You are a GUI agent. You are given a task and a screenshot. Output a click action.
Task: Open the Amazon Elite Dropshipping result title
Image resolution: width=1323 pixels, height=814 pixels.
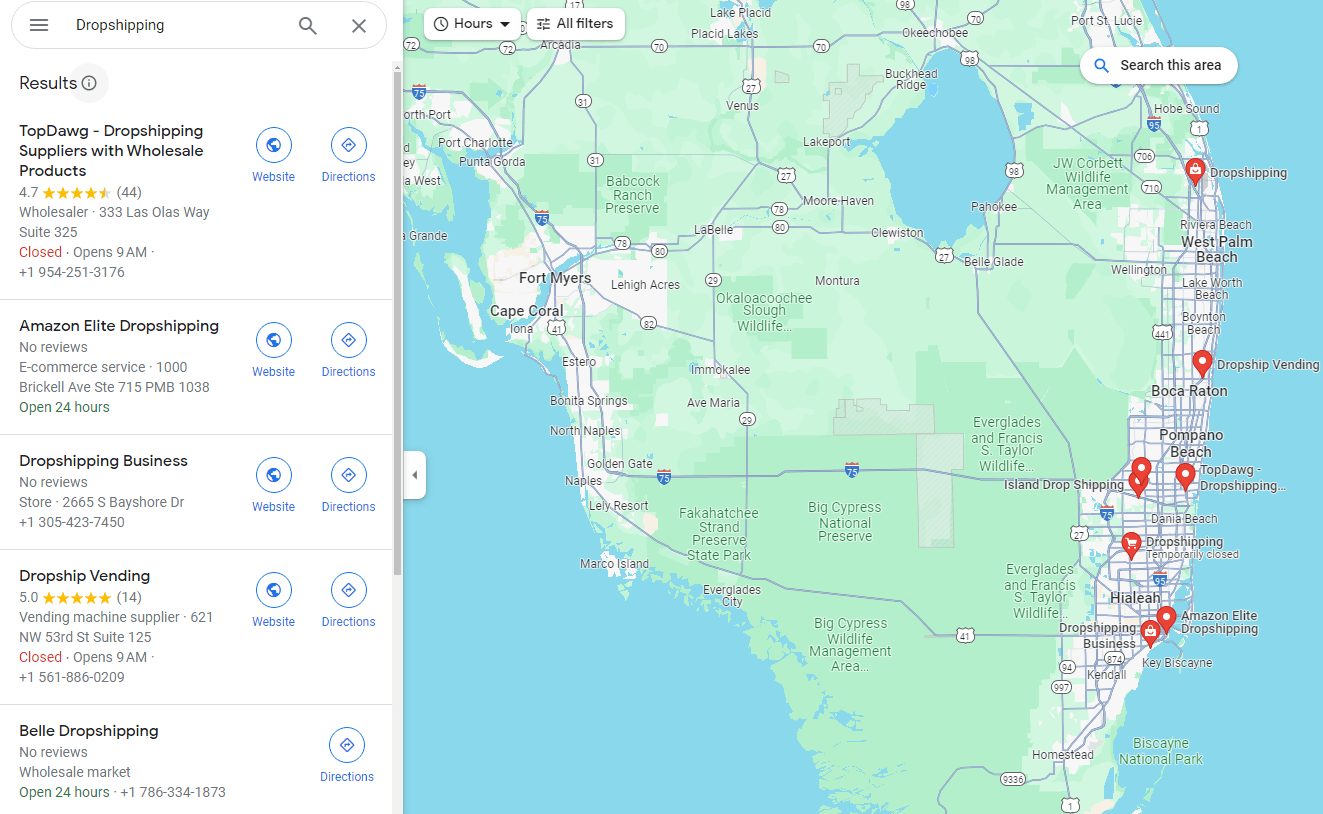point(119,326)
